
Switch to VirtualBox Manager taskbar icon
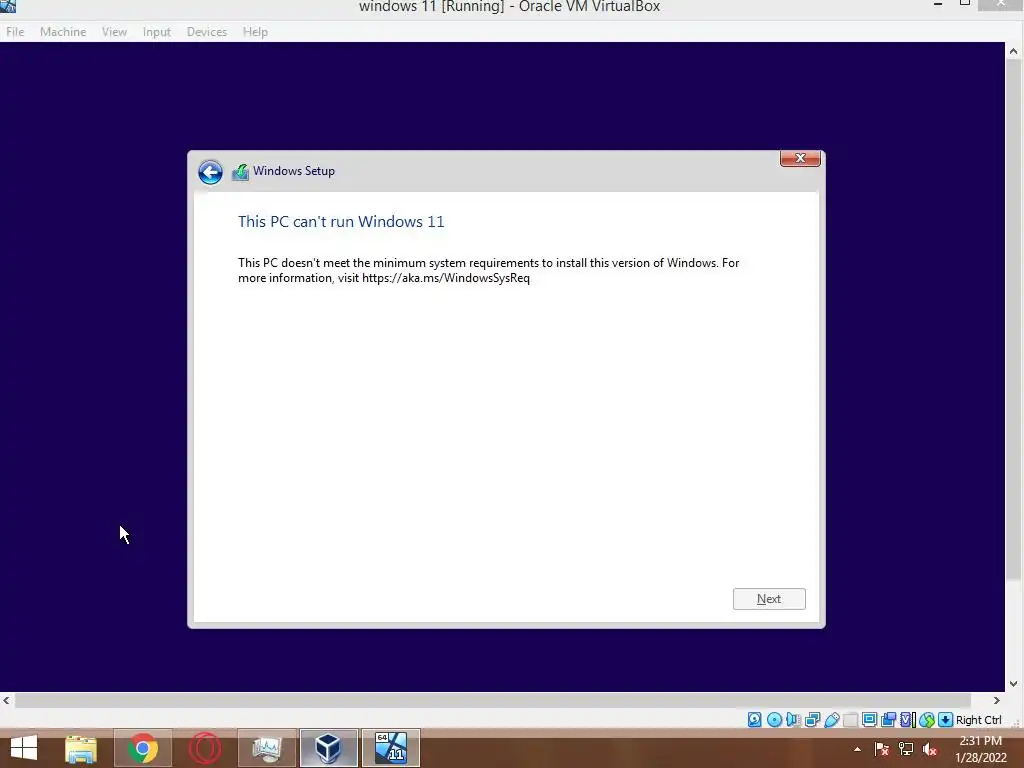[x=328, y=748]
